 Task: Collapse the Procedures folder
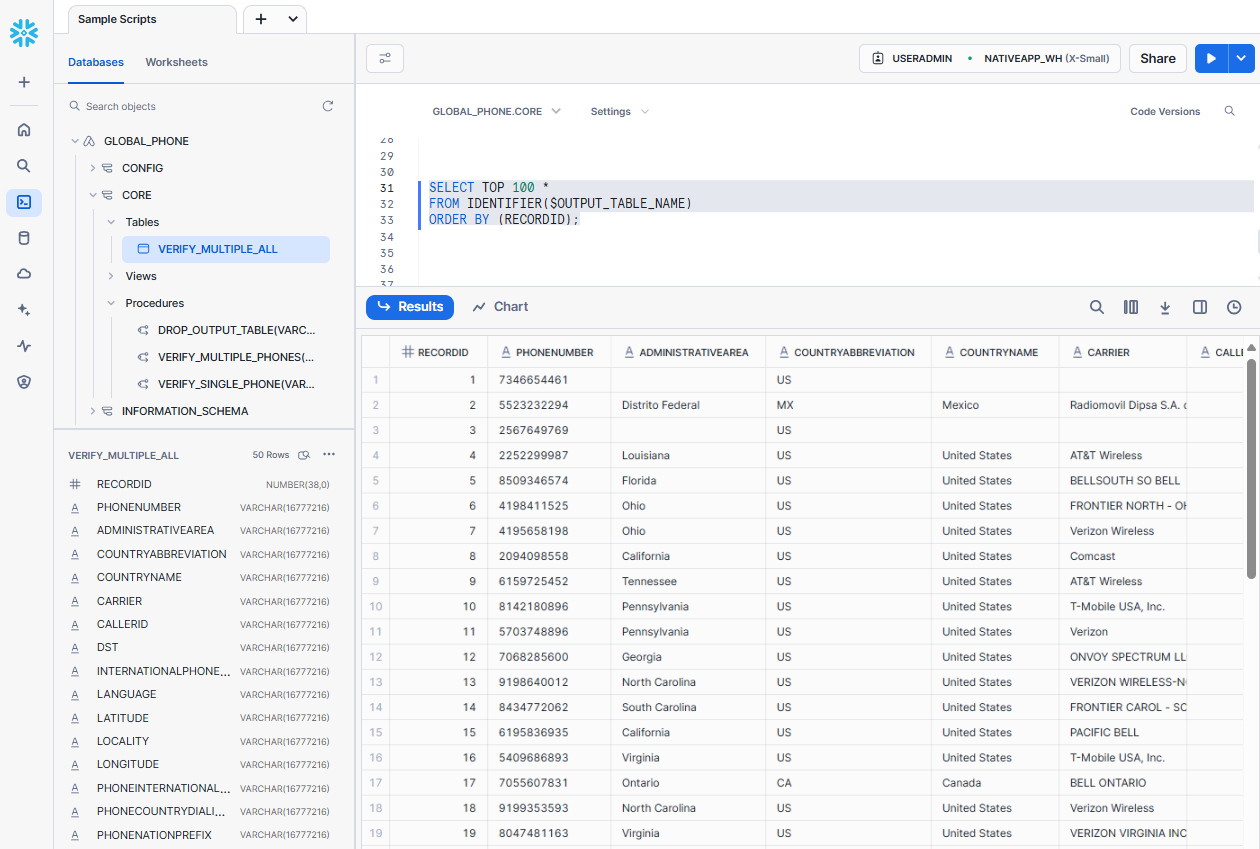point(111,303)
